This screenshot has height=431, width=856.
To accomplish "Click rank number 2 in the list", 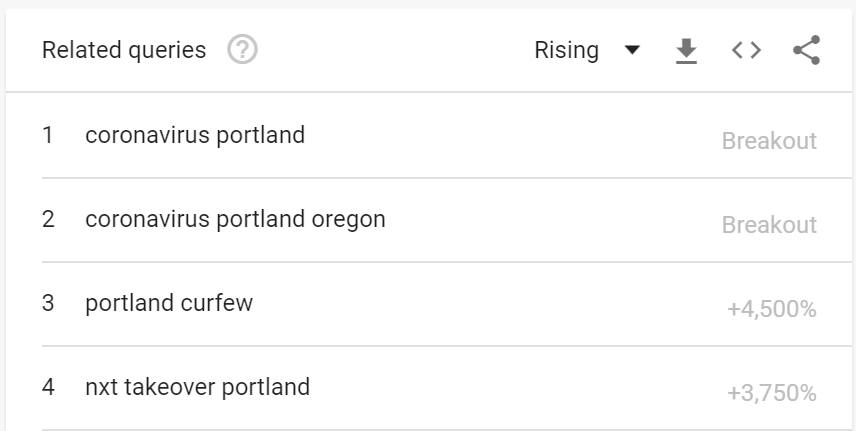I will click(48, 219).
